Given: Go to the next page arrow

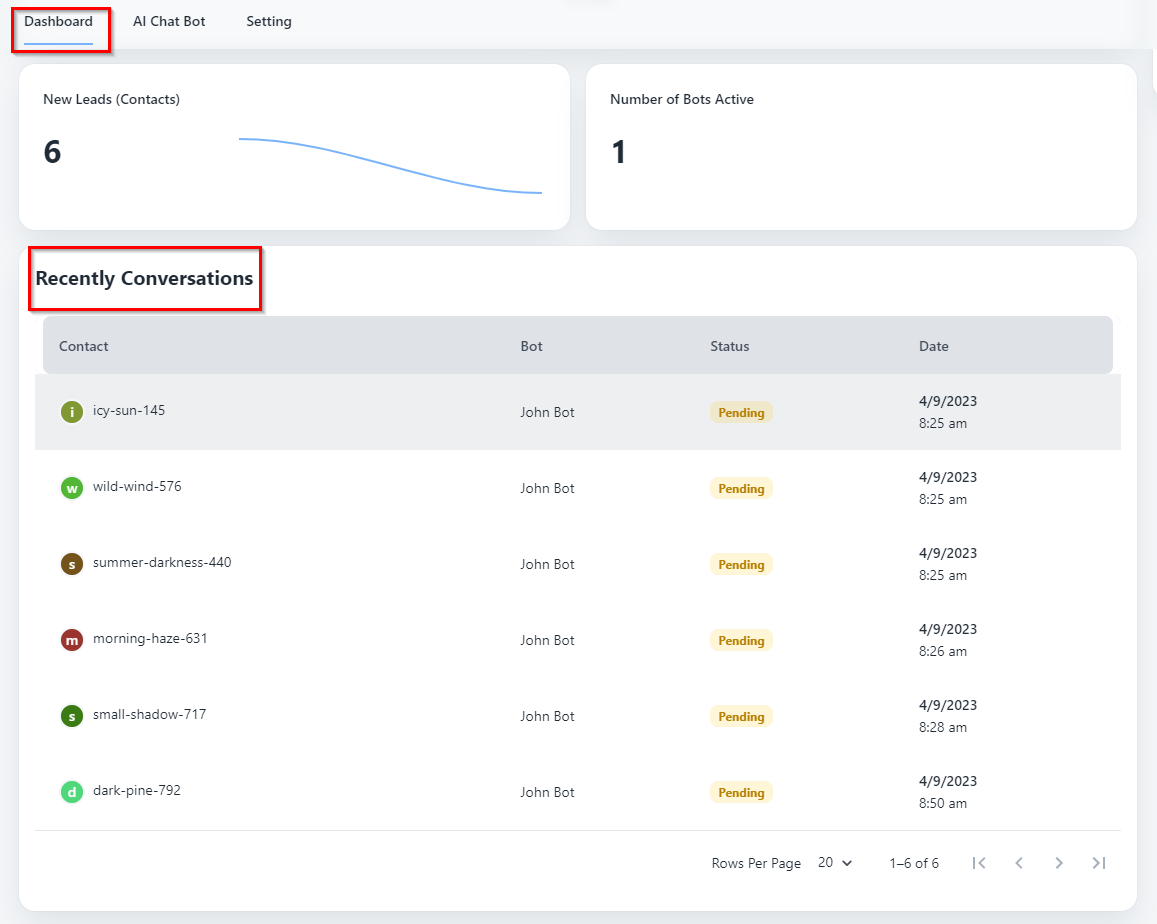Looking at the screenshot, I should [1059, 863].
